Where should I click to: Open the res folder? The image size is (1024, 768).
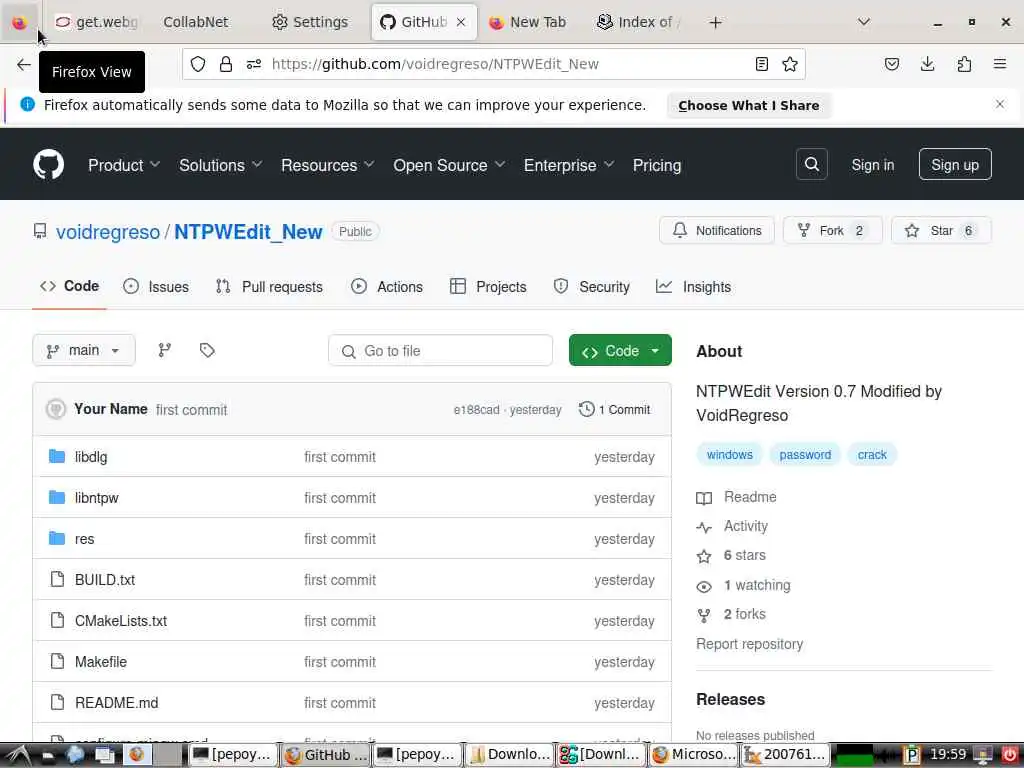tap(84, 539)
